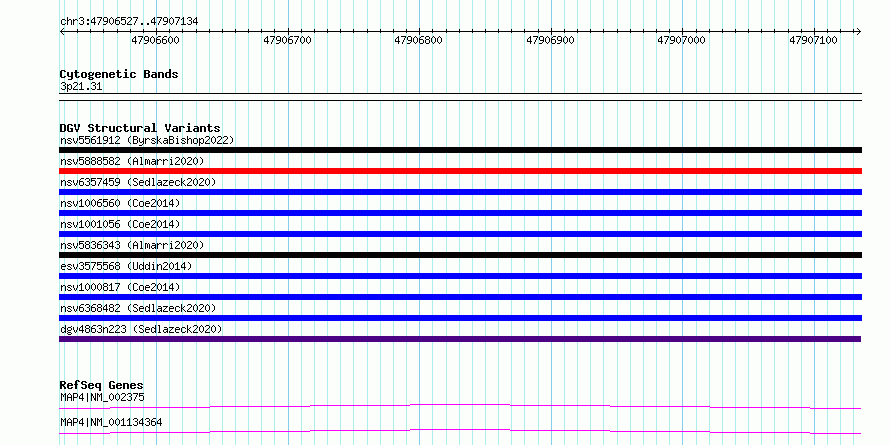Select the black bar for nsv5836343
The height and width of the screenshot is (445, 890).
[460, 255]
